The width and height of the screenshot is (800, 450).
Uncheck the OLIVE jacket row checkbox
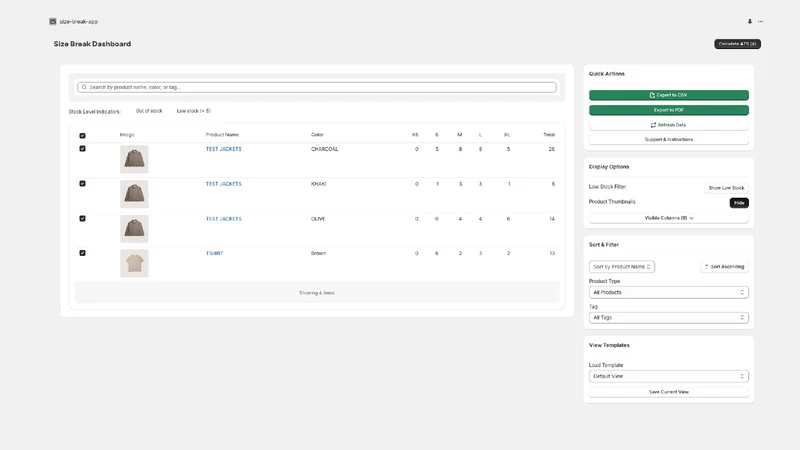(x=82, y=218)
